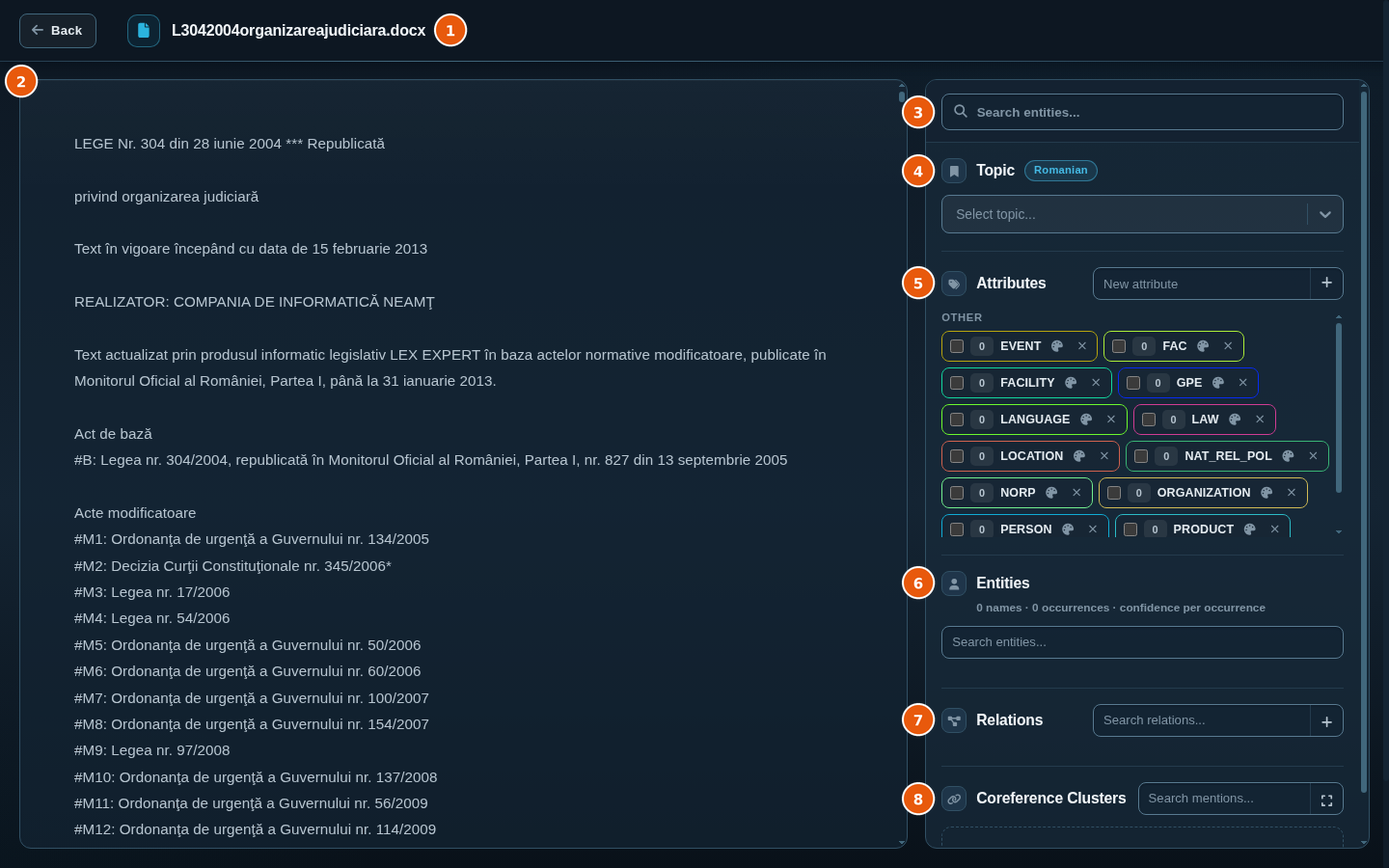Click the Romanian language badge

1060,171
